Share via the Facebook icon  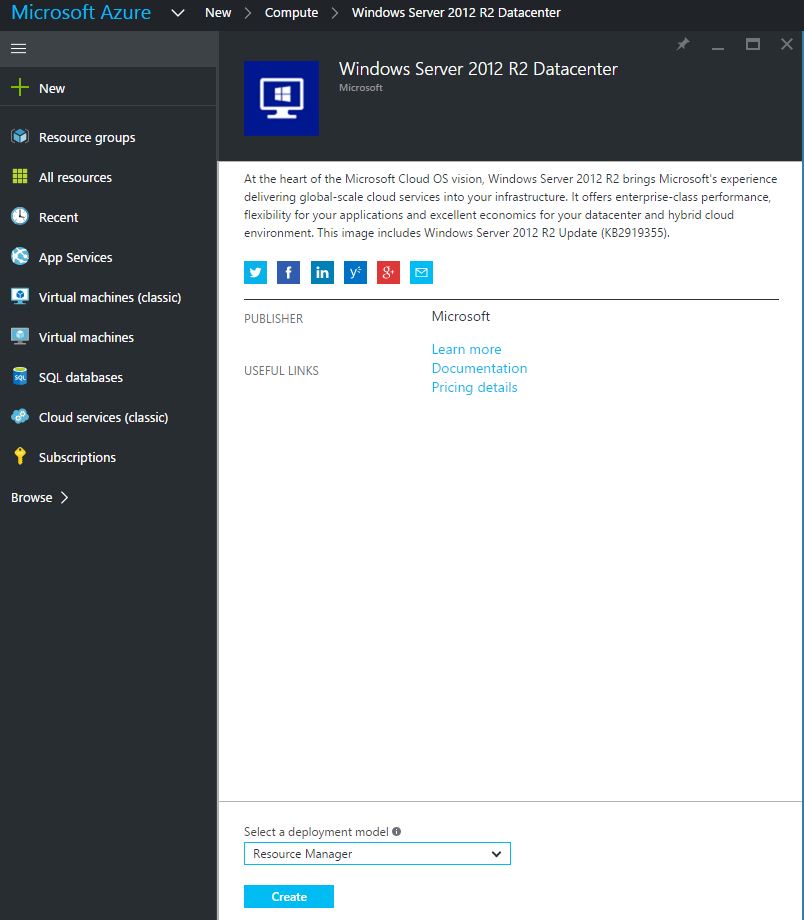tap(288, 272)
